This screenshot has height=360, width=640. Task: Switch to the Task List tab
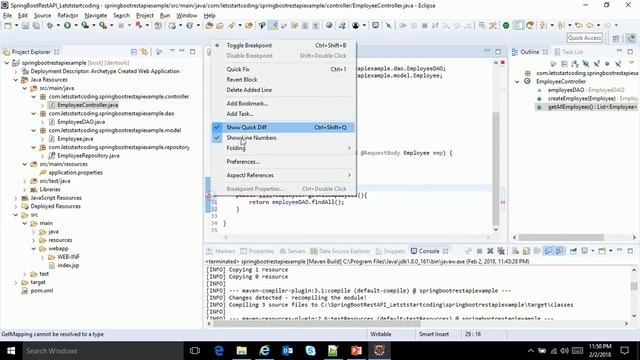point(569,52)
